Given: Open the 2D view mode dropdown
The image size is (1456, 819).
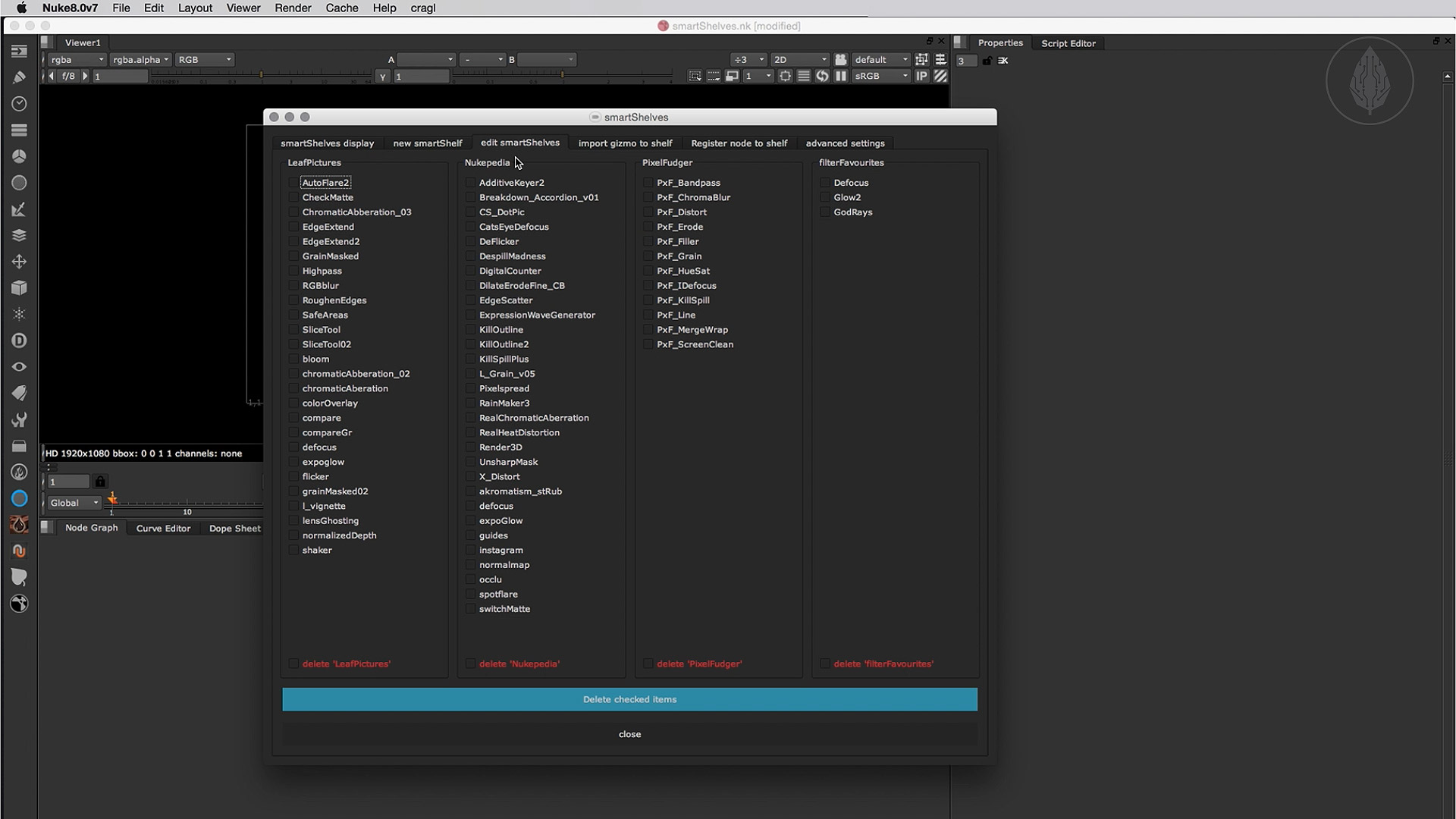Looking at the screenshot, I should 800,59.
